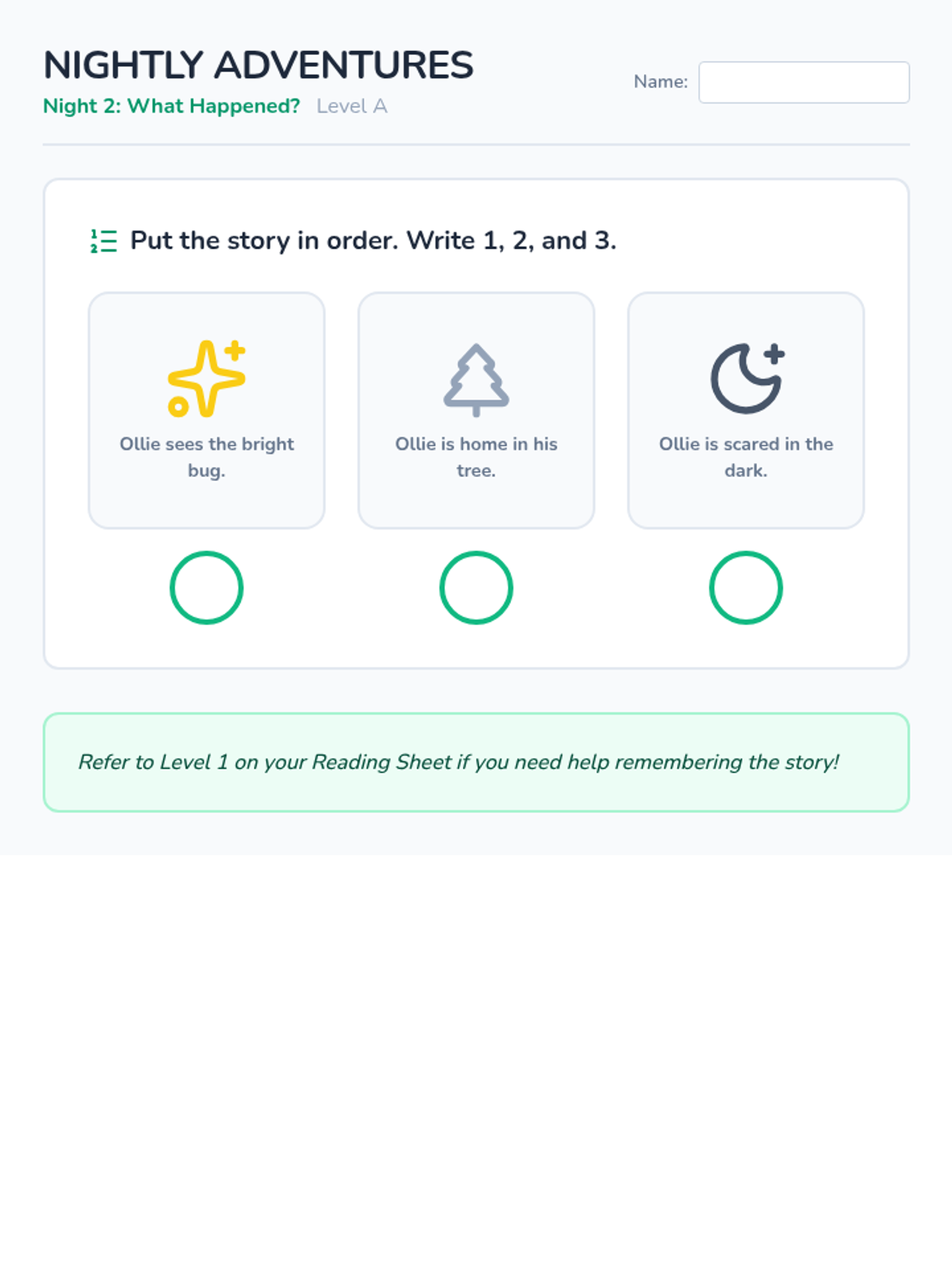Click the crescent moon icon
Screen dimensions: 952x1270
[746, 379]
